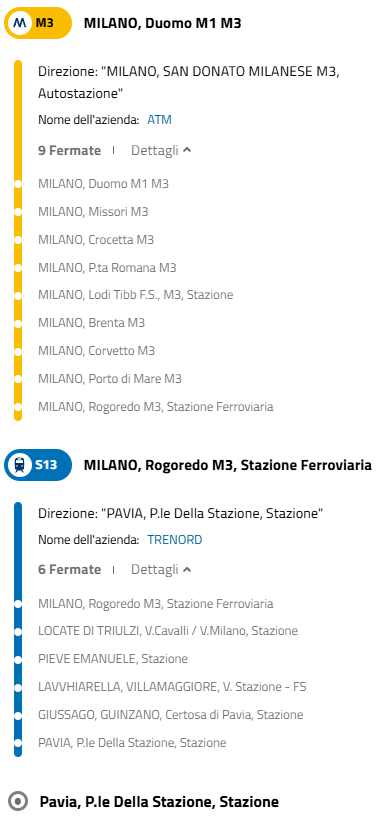This screenshot has width=380, height=817.
Task: Click the Lodi Tibb stop dot marker
Action: click(18, 295)
